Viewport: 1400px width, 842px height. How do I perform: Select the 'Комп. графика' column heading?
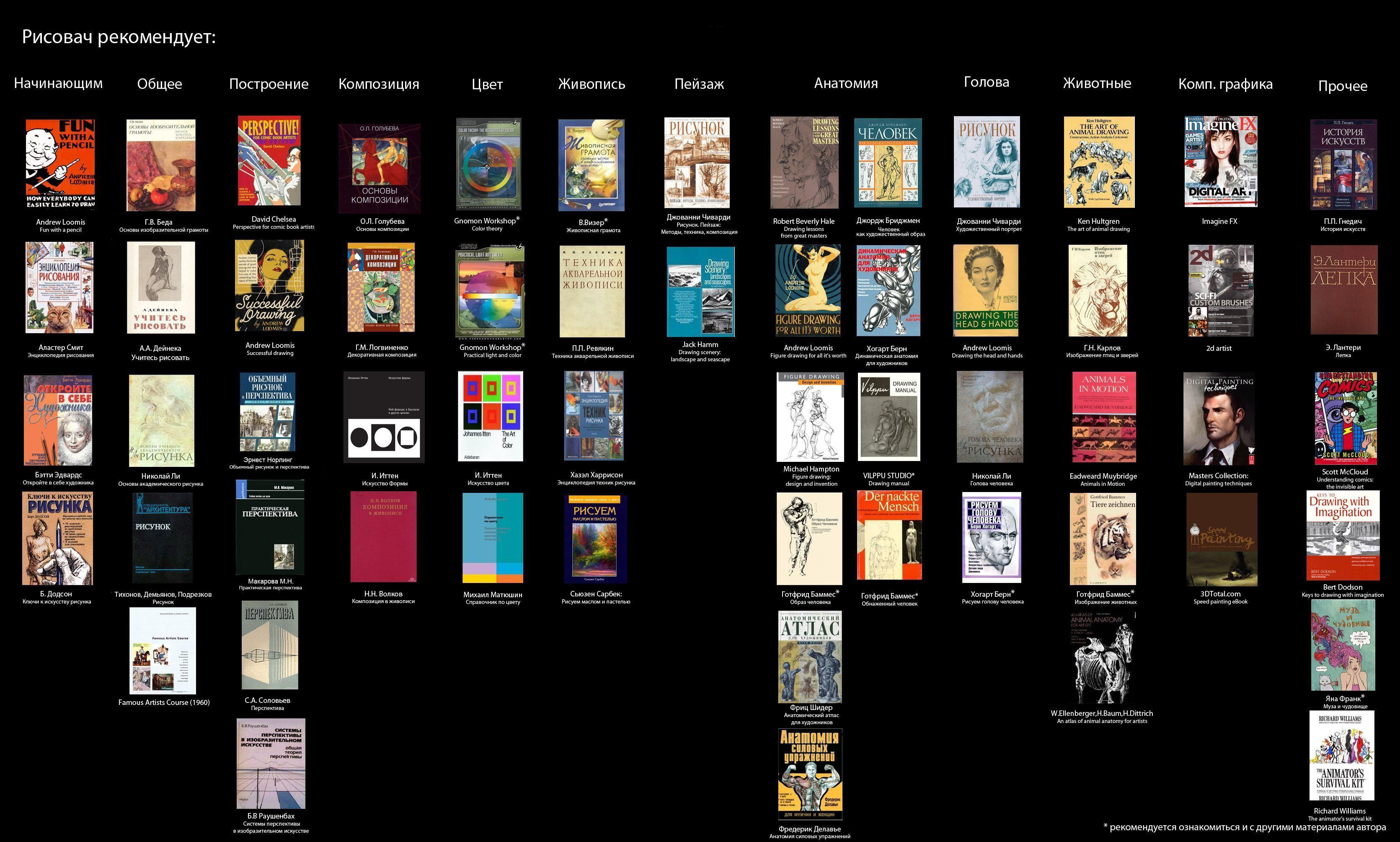point(1225,84)
